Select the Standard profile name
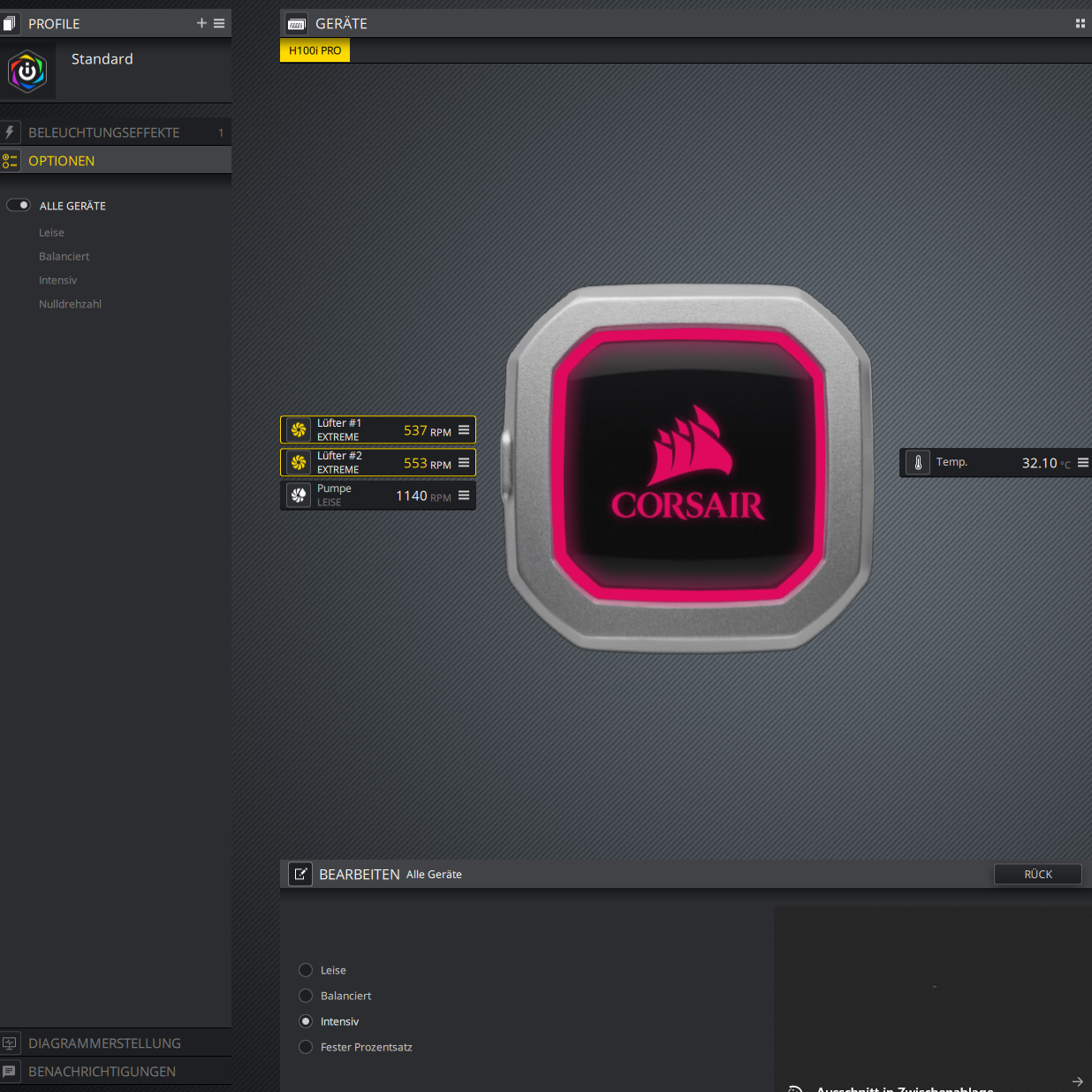This screenshot has width=1092, height=1092. (102, 59)
